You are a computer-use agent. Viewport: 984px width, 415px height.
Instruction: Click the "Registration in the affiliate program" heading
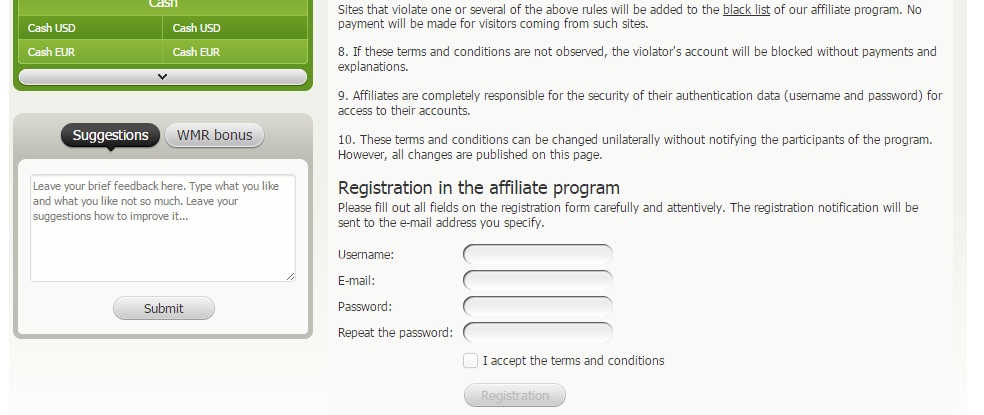click(x=479, y=188)
